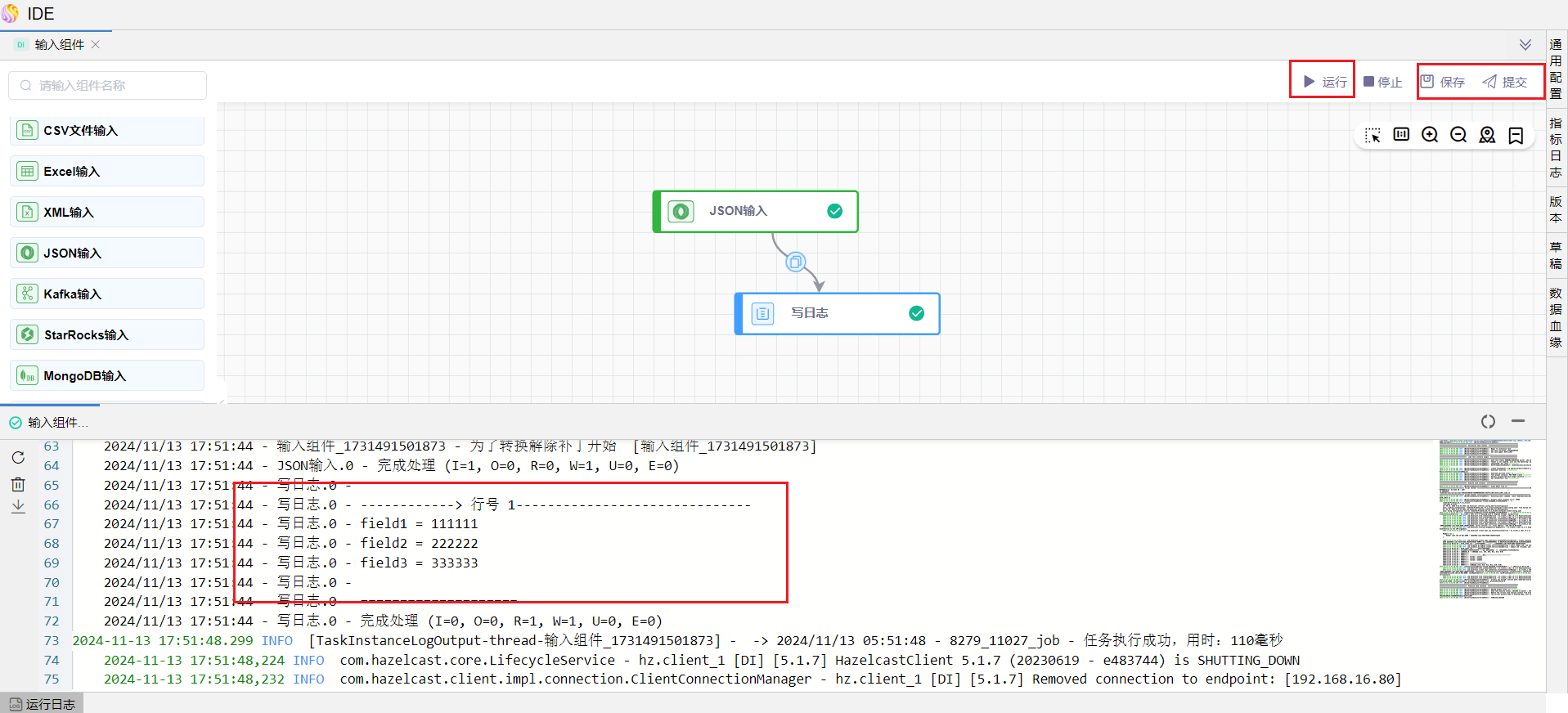Click the canvas fit-to-size icon
The image size is (1568, 713).
point(1401,135)
